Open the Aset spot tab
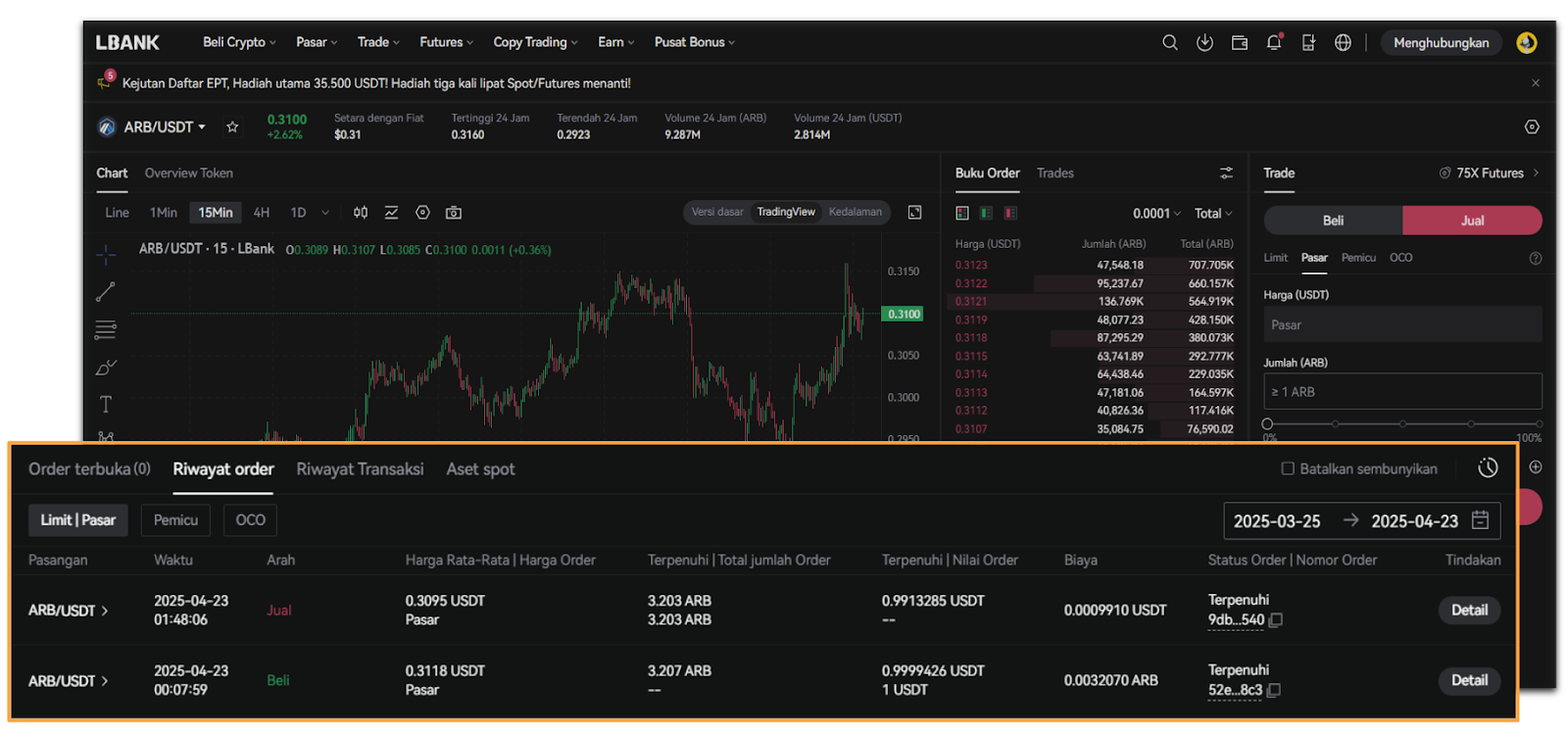Image resolution: width=1568 pixels, height=737 pixels. click(x=480, y=468)
